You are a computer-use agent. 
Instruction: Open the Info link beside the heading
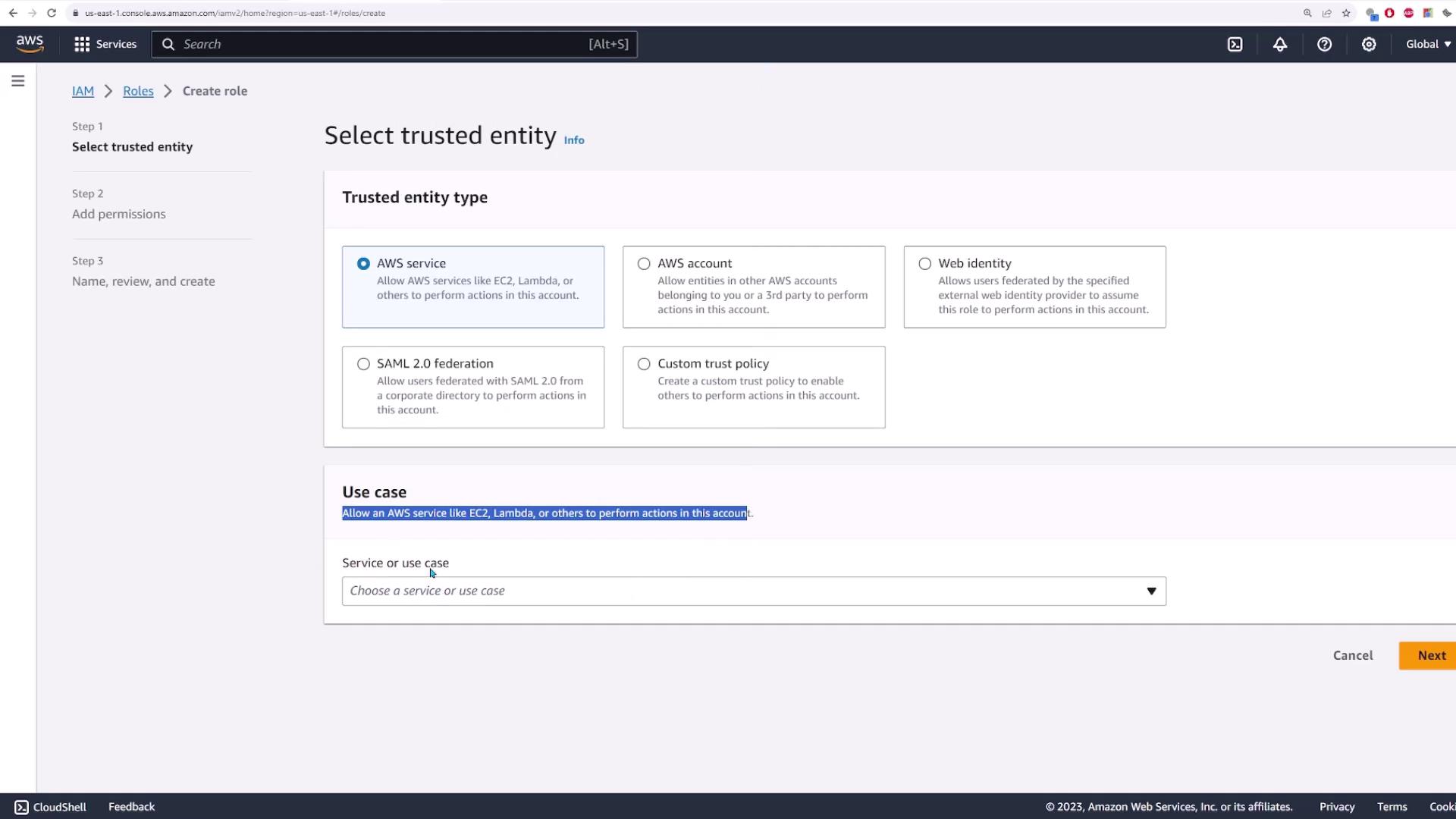[x=573, y=140]
